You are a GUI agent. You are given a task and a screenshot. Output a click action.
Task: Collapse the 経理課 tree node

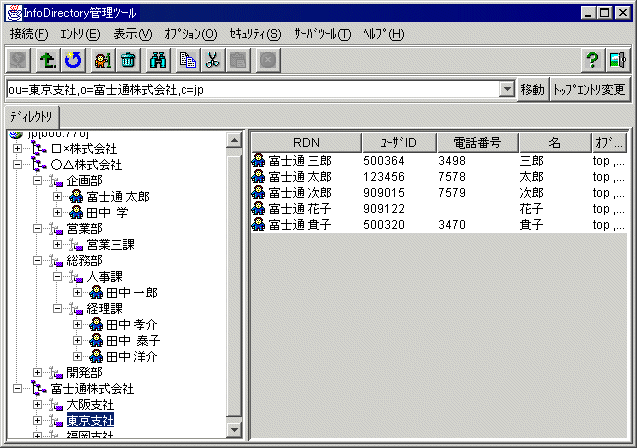pyautogui.click(x=57, y=308)
